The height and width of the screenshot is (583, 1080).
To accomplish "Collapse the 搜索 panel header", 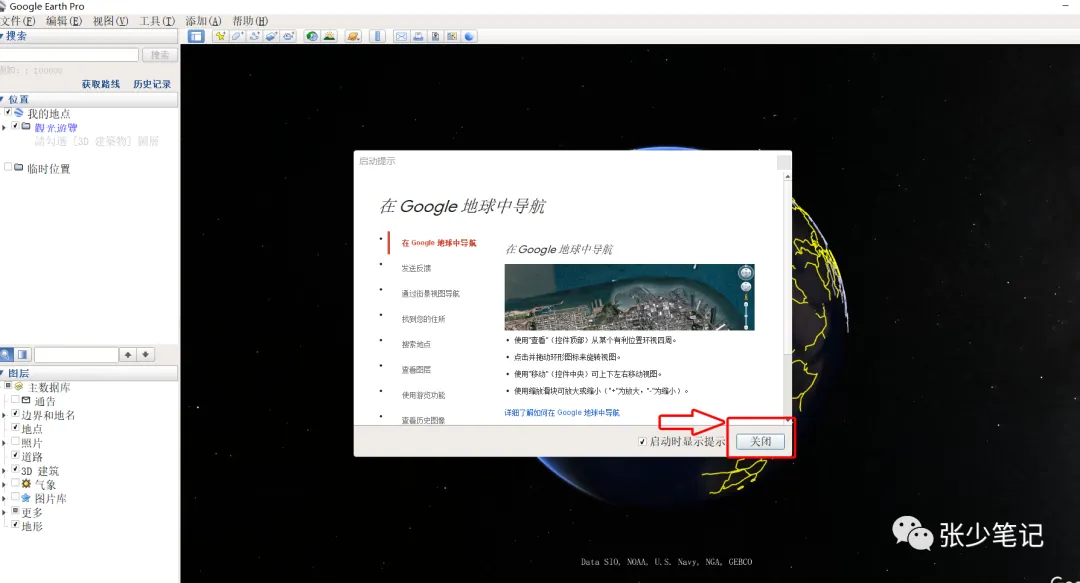I will tap(89, 36).
